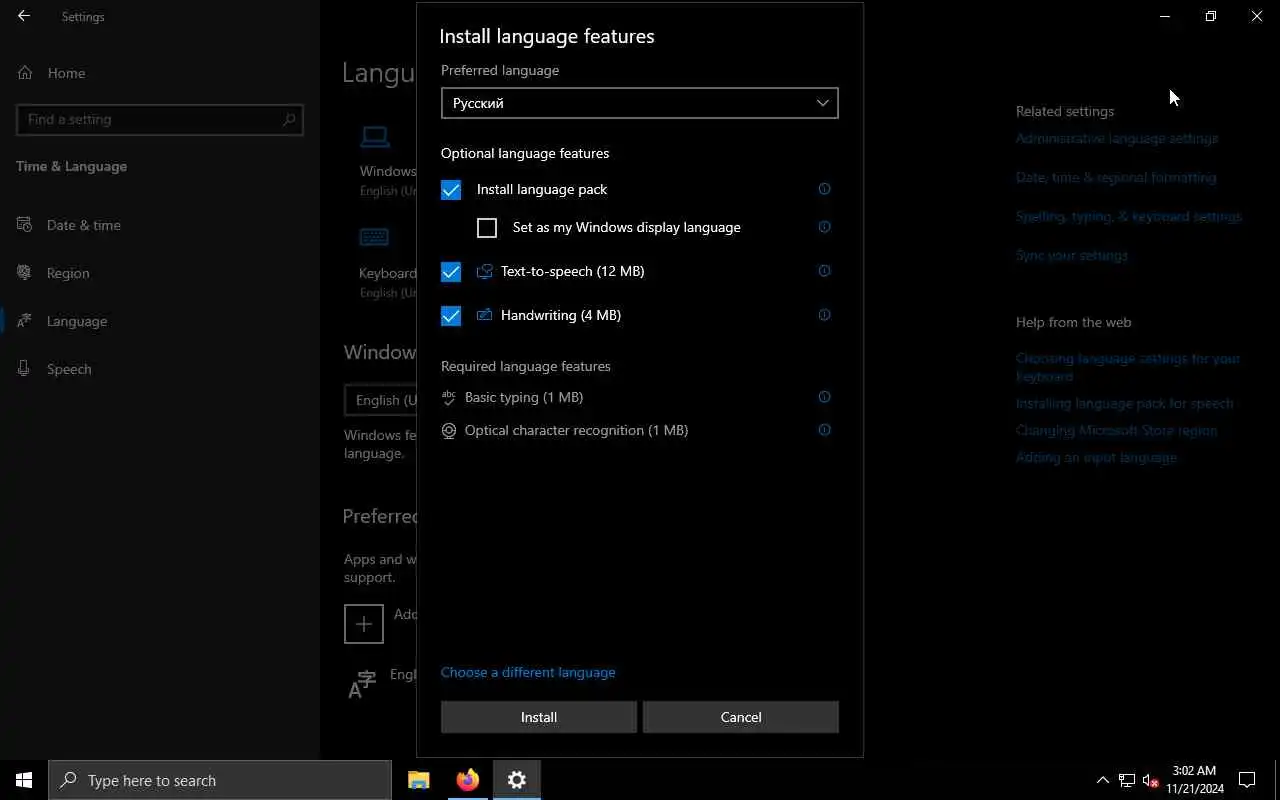Screen dimensions: 1280x800
Task: Click Choose a different language link
Action: (528, 672)
